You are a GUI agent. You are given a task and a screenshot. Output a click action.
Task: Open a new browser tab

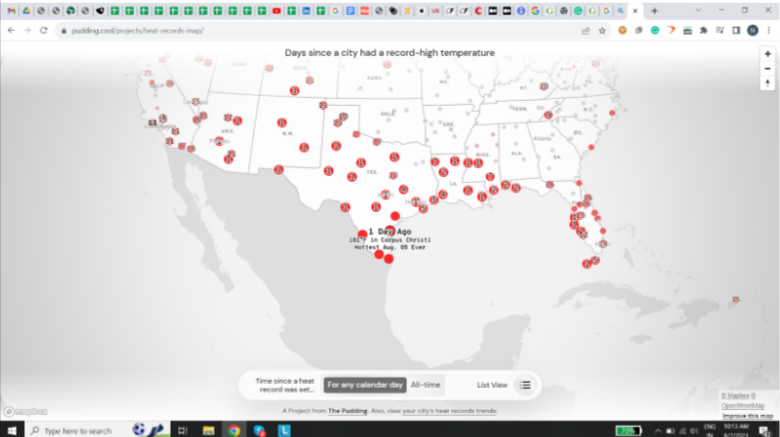tap(655, 10)
